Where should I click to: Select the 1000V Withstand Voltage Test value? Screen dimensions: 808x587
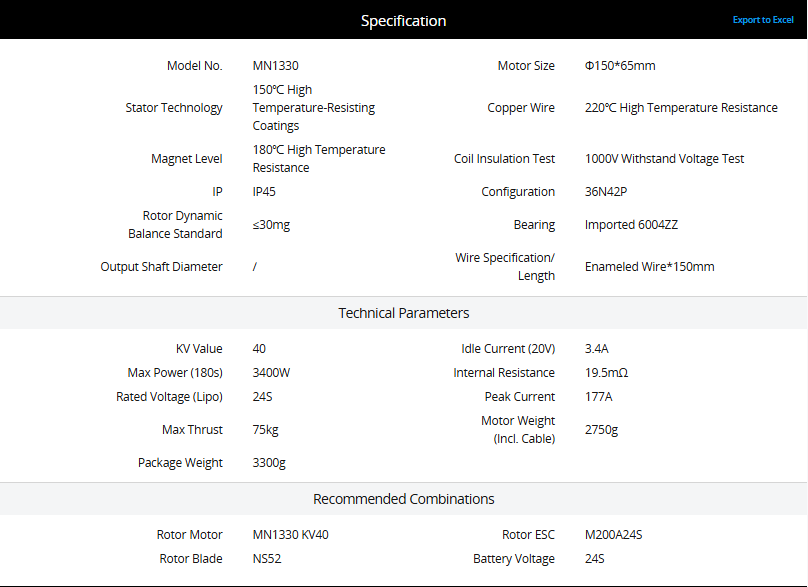[x=664, y=158]
